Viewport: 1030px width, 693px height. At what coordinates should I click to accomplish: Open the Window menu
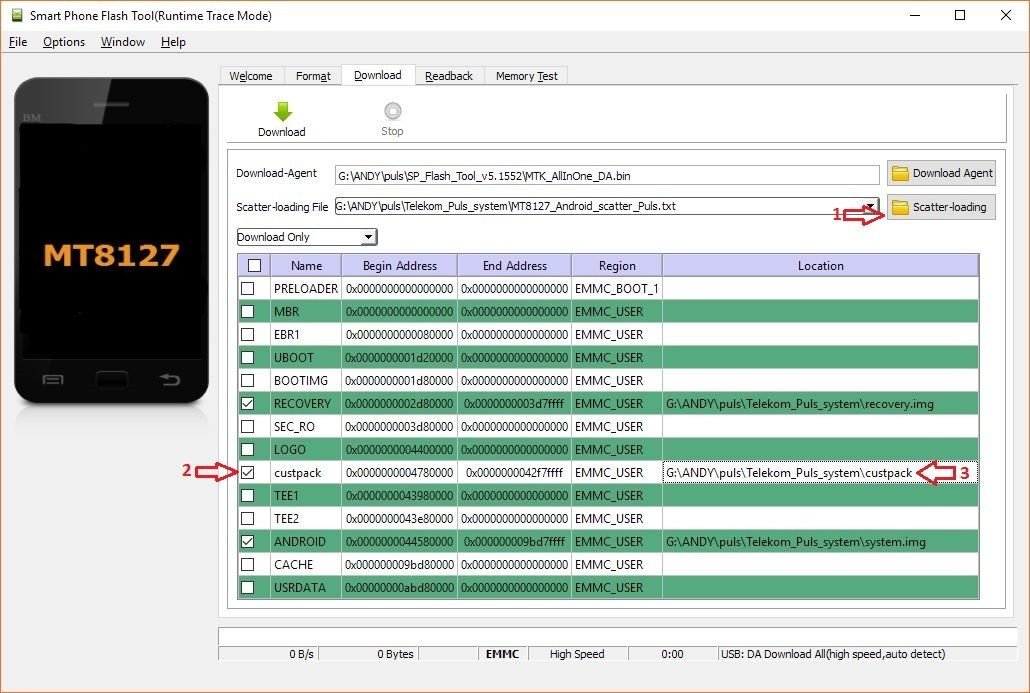(123, 42)
